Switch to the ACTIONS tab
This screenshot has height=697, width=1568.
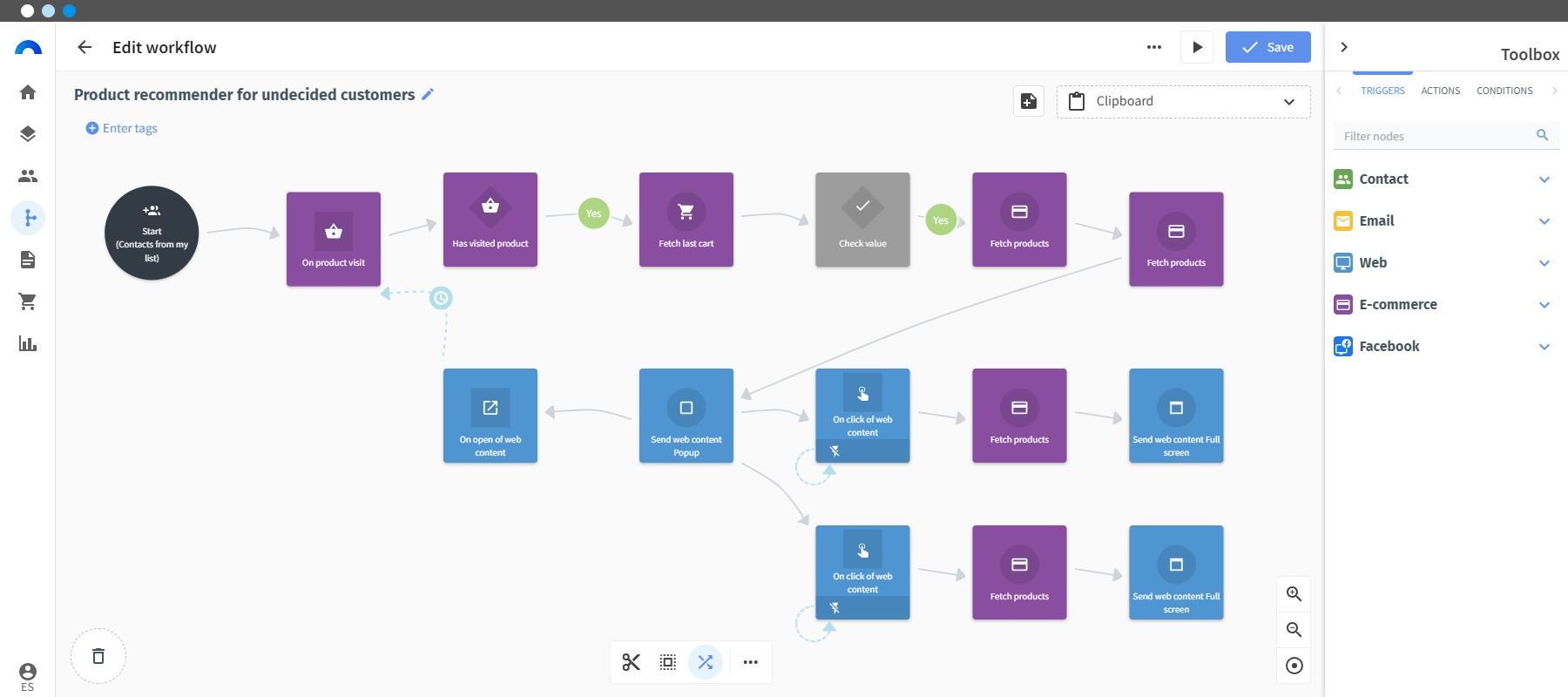pos(1441,91)
